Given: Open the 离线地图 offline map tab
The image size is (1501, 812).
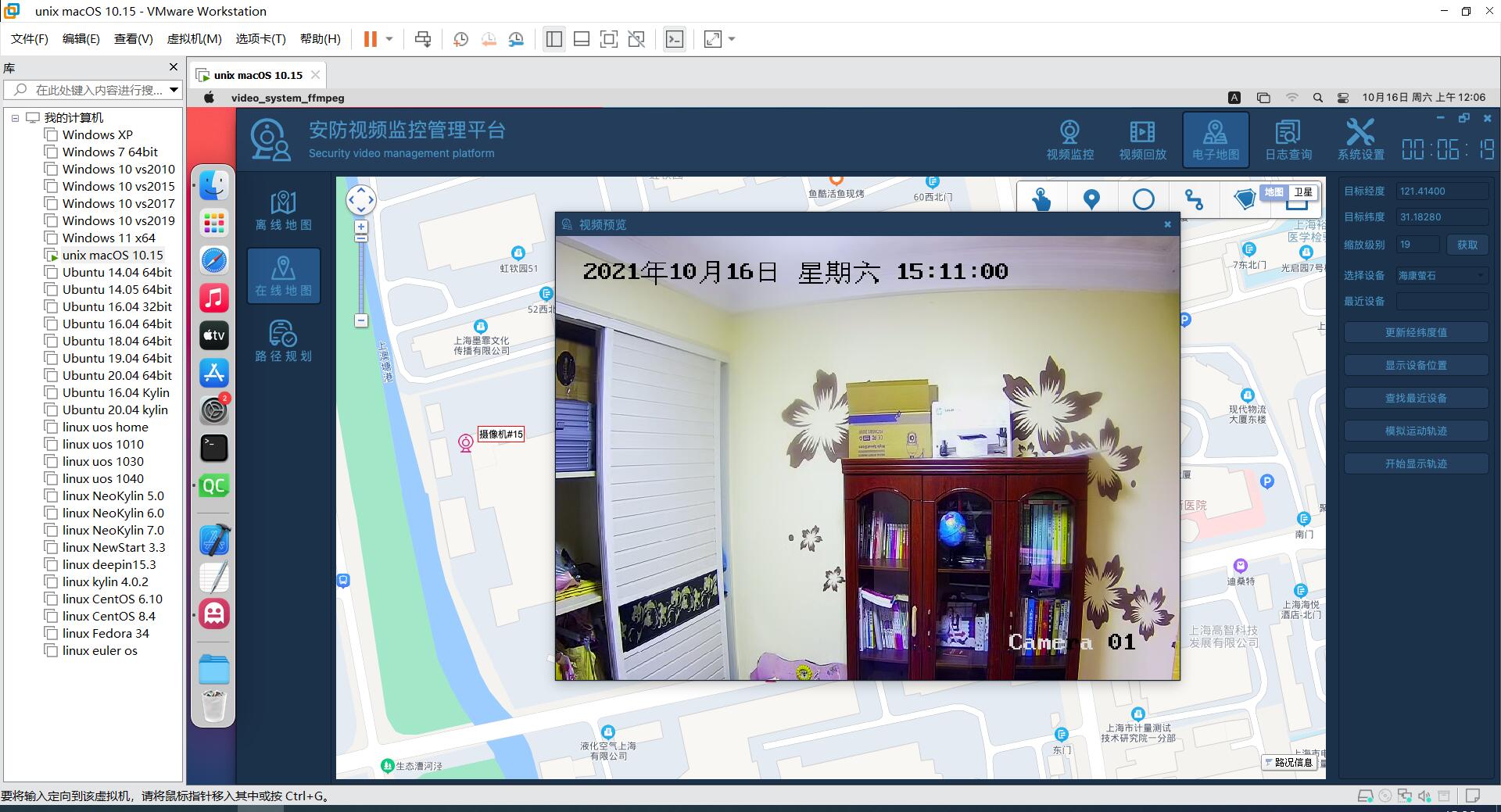Looking at the screenshot, I should coord(283,210).
